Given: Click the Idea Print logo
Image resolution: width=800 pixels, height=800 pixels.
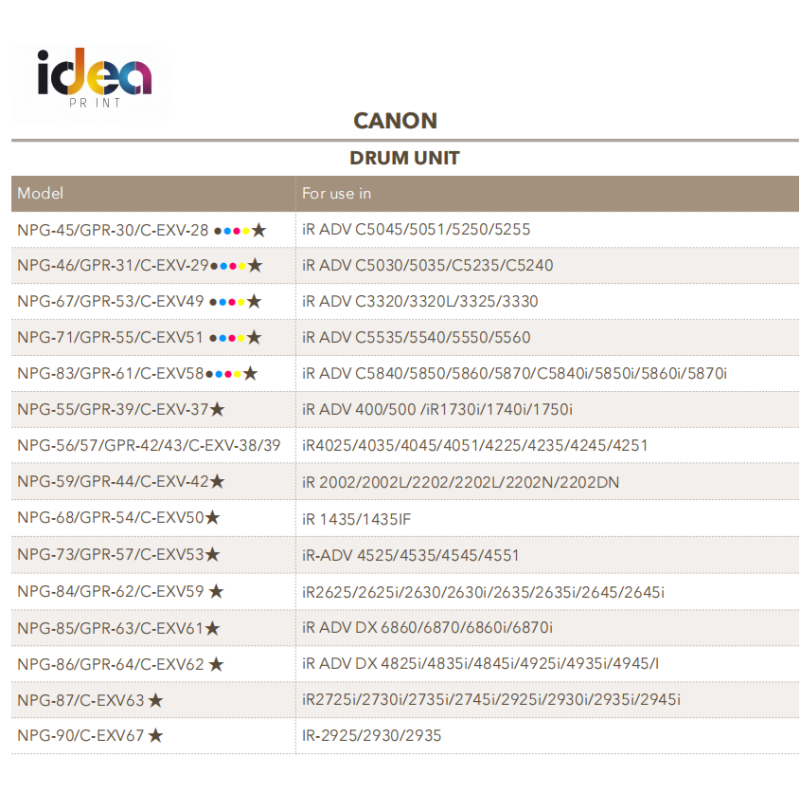Looking at the screenshot, I should coord(95,80).
